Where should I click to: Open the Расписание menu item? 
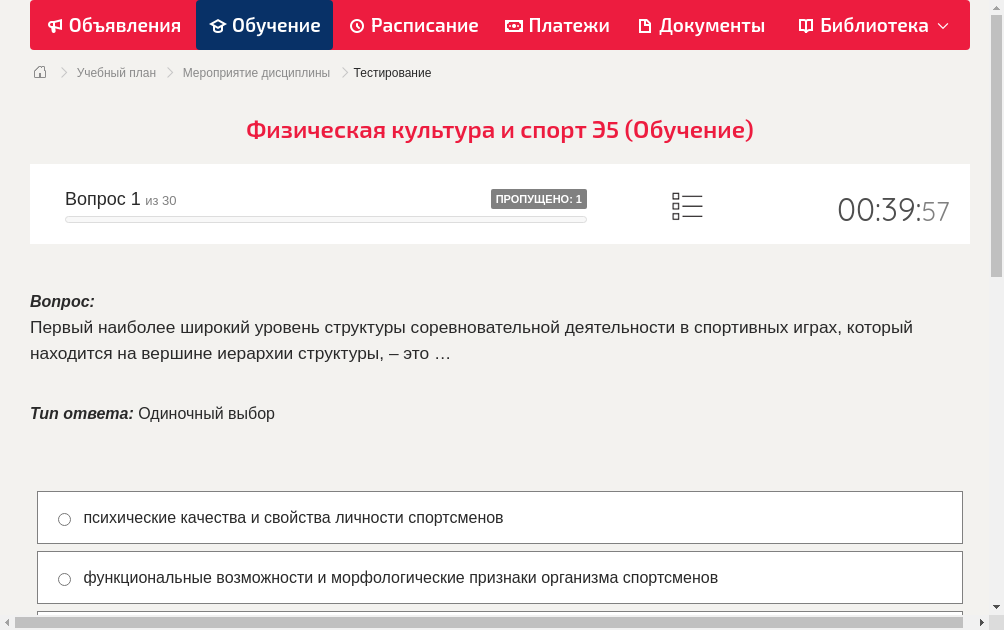pos(413,25)
